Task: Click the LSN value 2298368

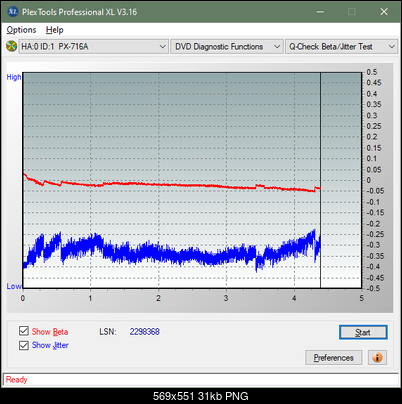Action: pos(145,332)
